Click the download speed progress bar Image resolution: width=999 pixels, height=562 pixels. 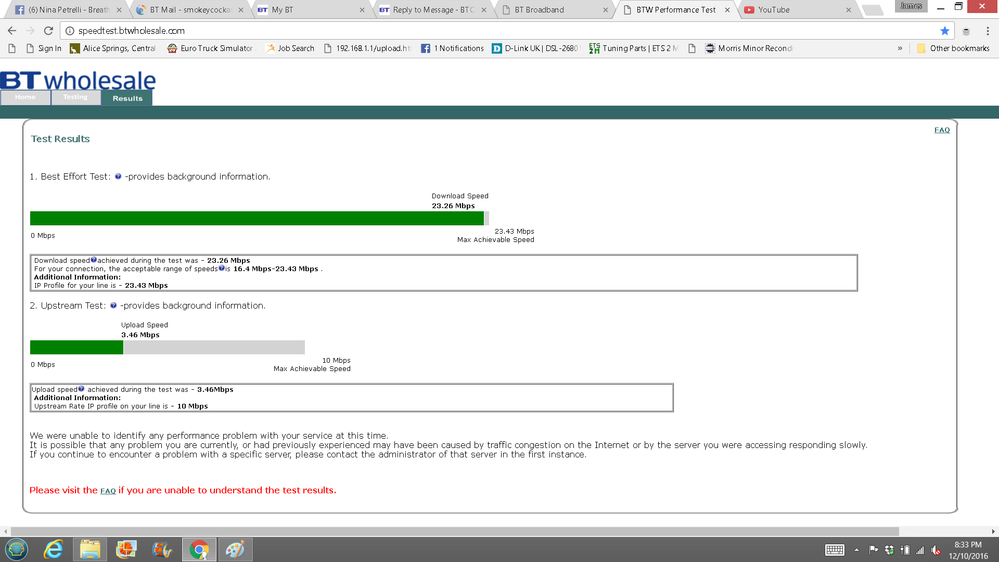coord(259,219)
